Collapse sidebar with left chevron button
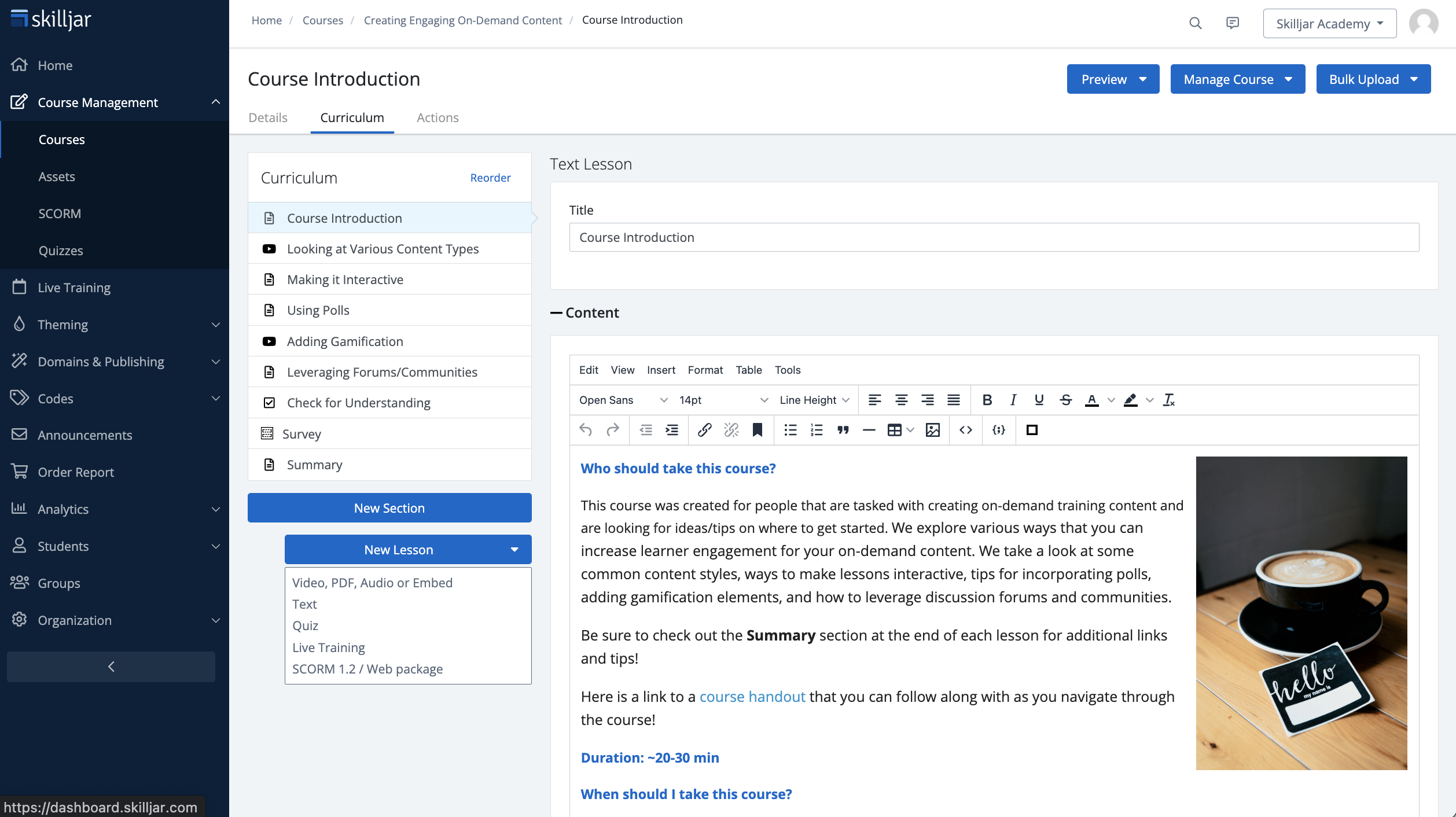Image resolution: width=1456 pixels, height=817 pixels. tap(111, 667)
